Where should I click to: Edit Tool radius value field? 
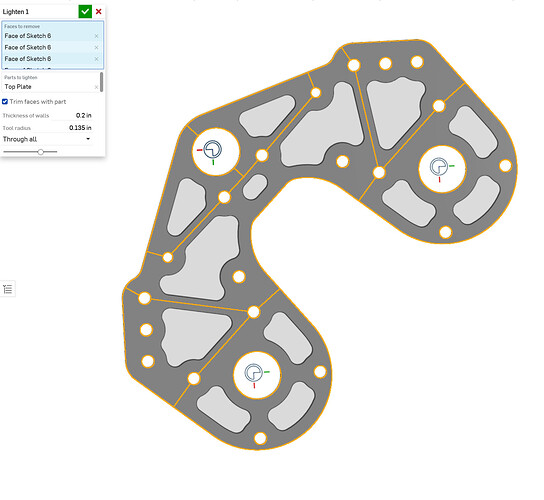pyautogui.click(x=80, y=128)
